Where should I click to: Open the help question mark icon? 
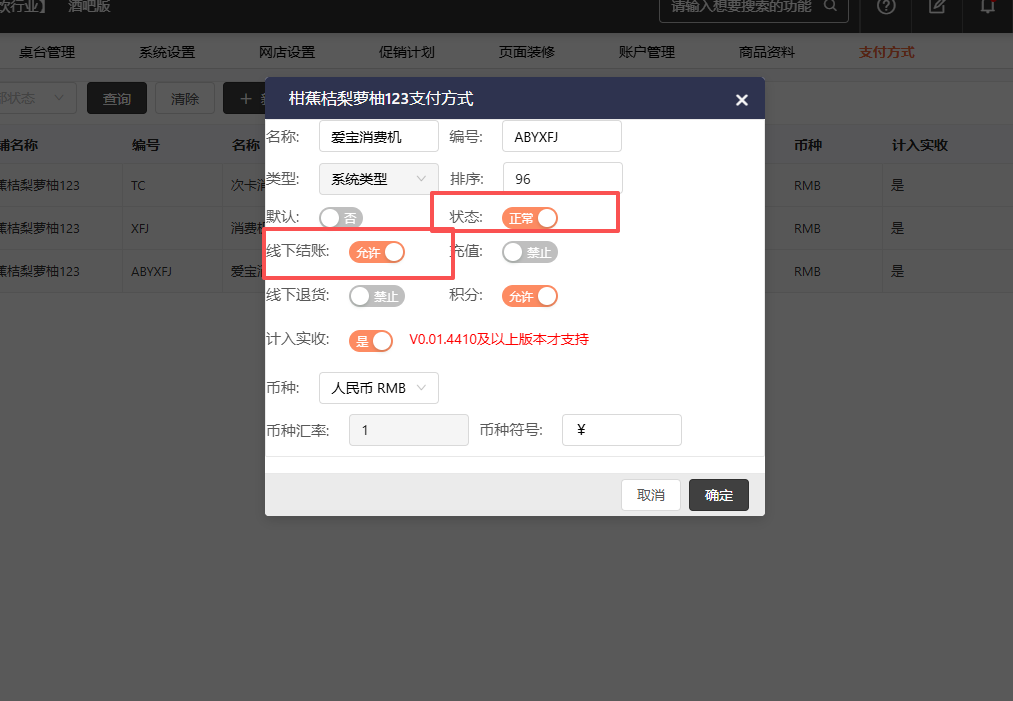pos(886,7)
